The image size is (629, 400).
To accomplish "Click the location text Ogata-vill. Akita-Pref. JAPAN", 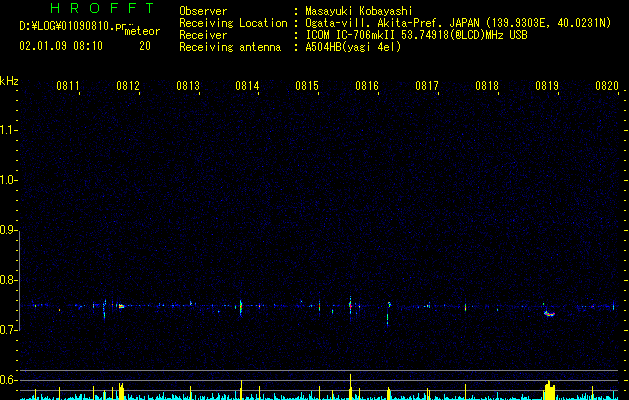I will click(392, 23).
